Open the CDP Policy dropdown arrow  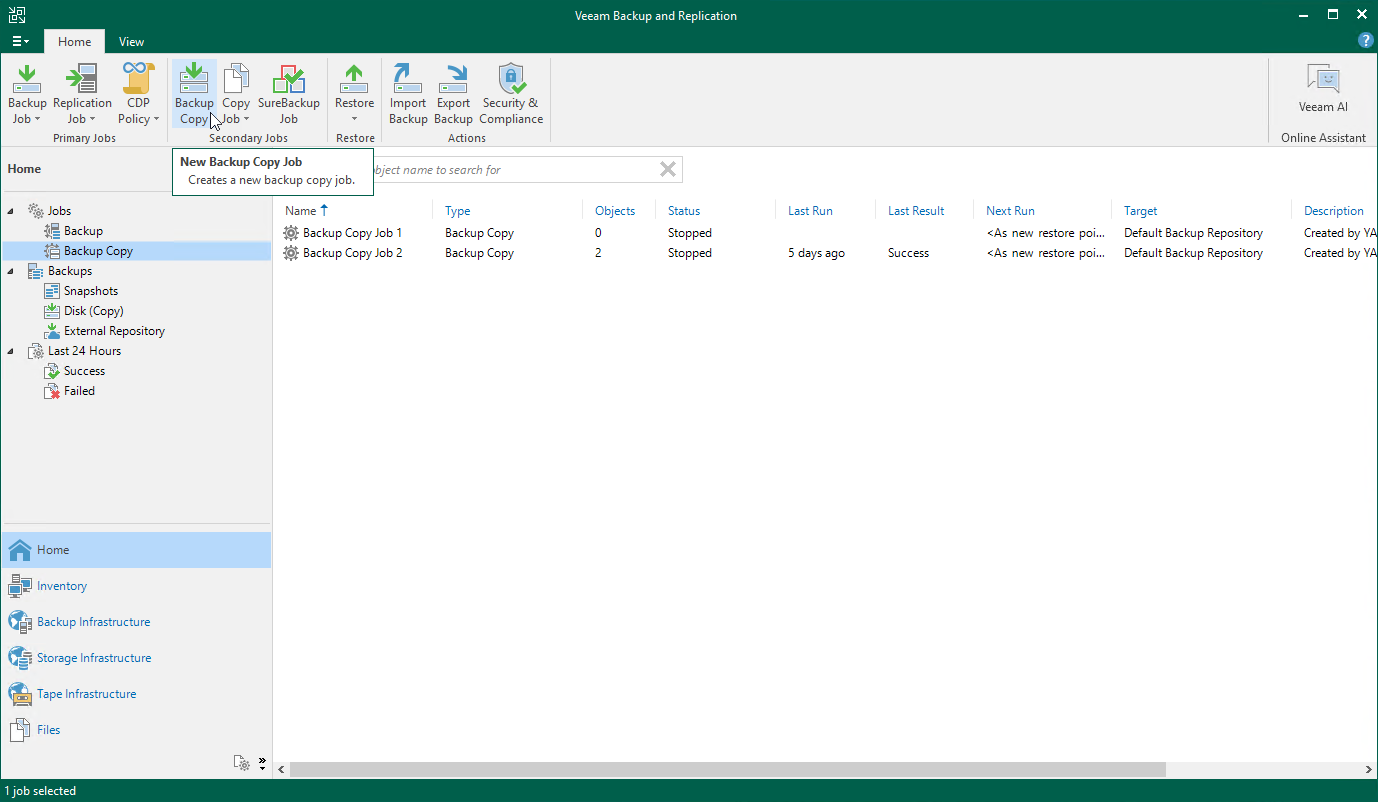(x=156, y=119)
